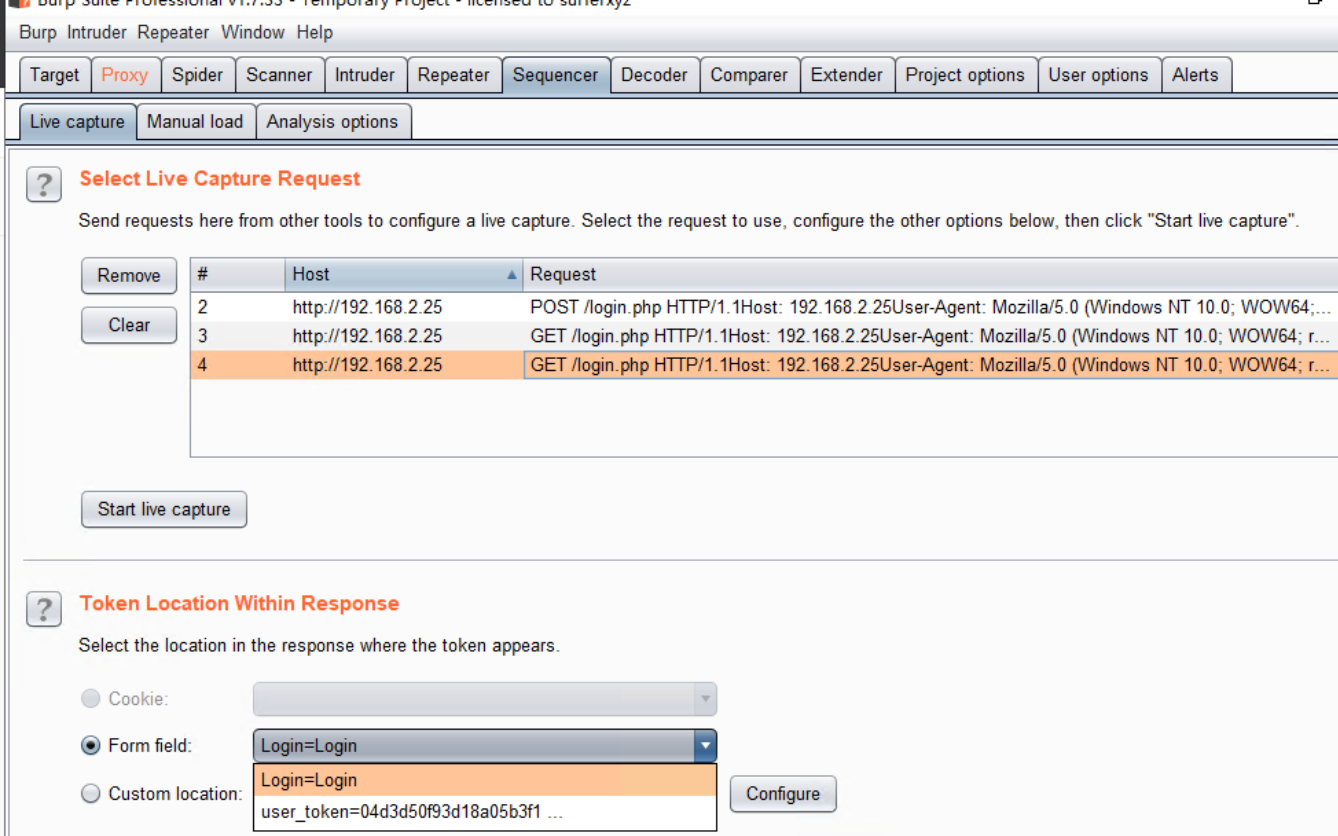The width and height of the screenshot is (1338, 836).
Task: Switch to the Manual load tab
Action: coord(195,122)
